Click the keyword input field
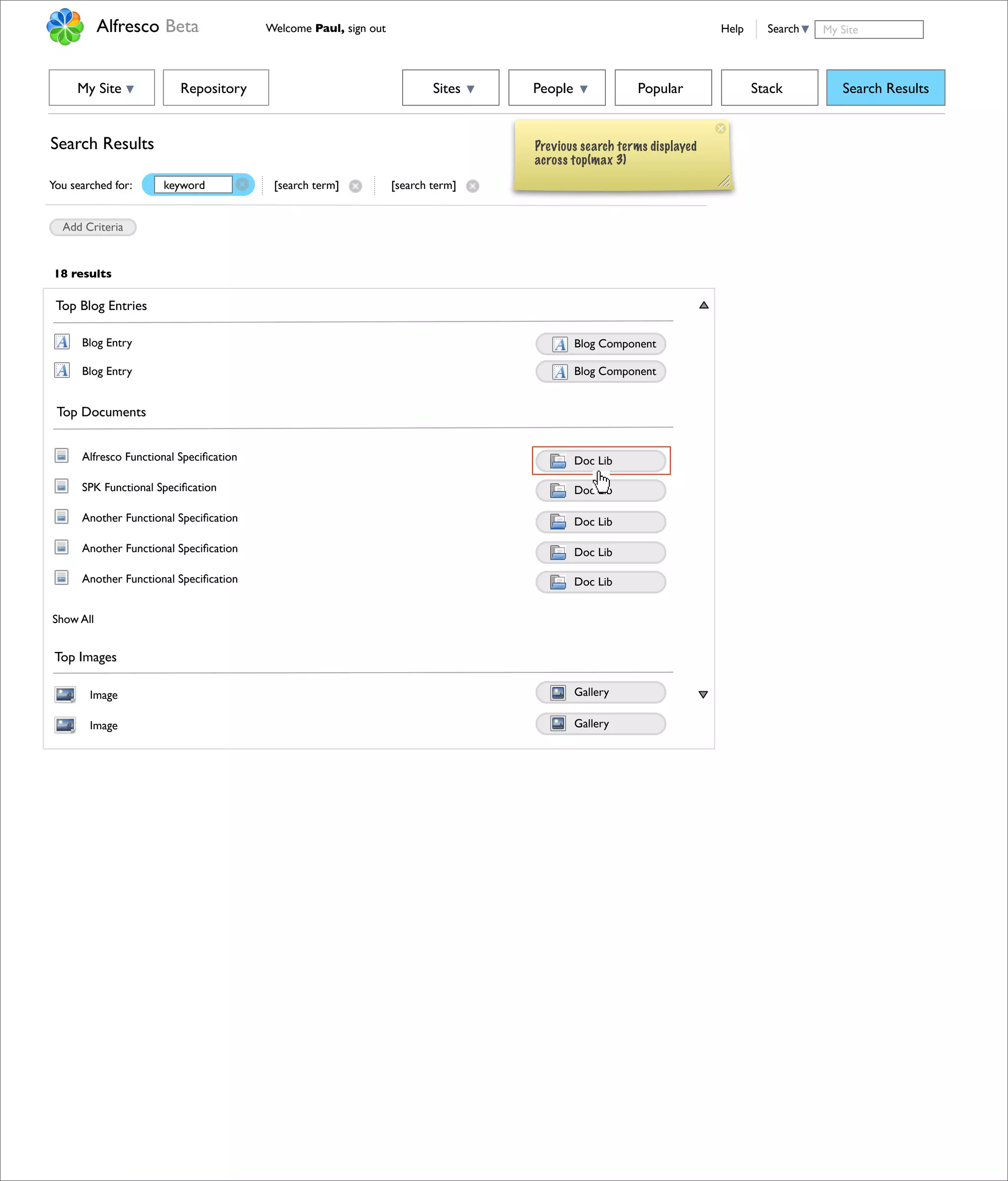This screenshot has width=1008, height=1181. tap(193, 185)
